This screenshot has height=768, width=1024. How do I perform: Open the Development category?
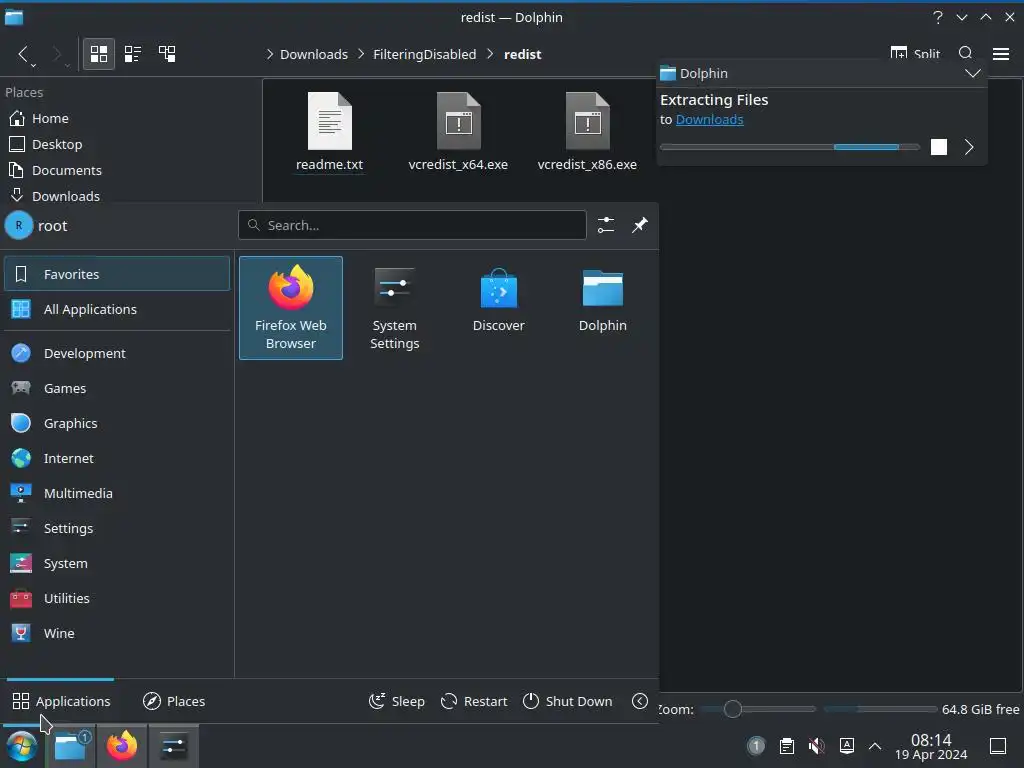click(x=117, y=353)
